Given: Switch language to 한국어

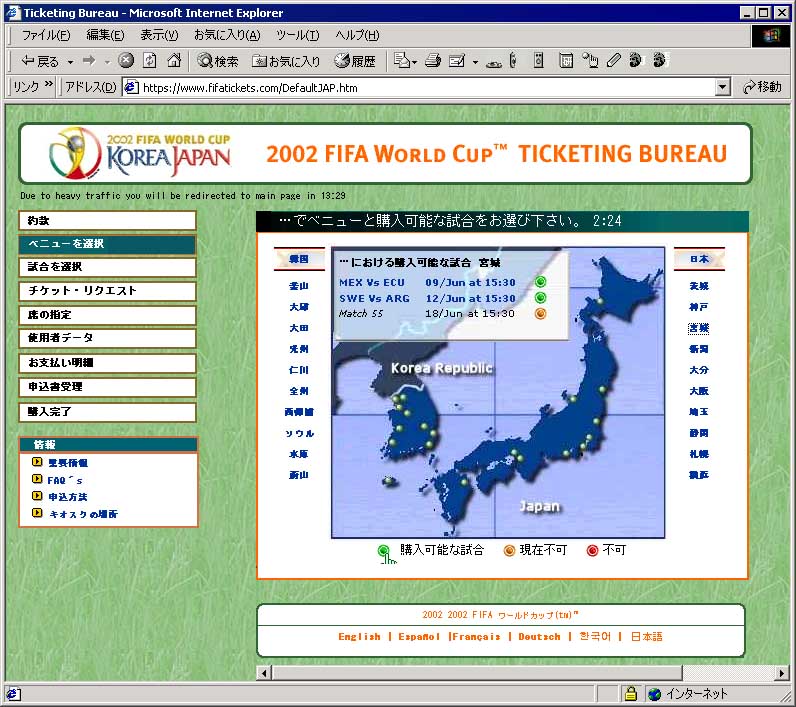Looking at the screenshot, I should (x=595, y=636).
